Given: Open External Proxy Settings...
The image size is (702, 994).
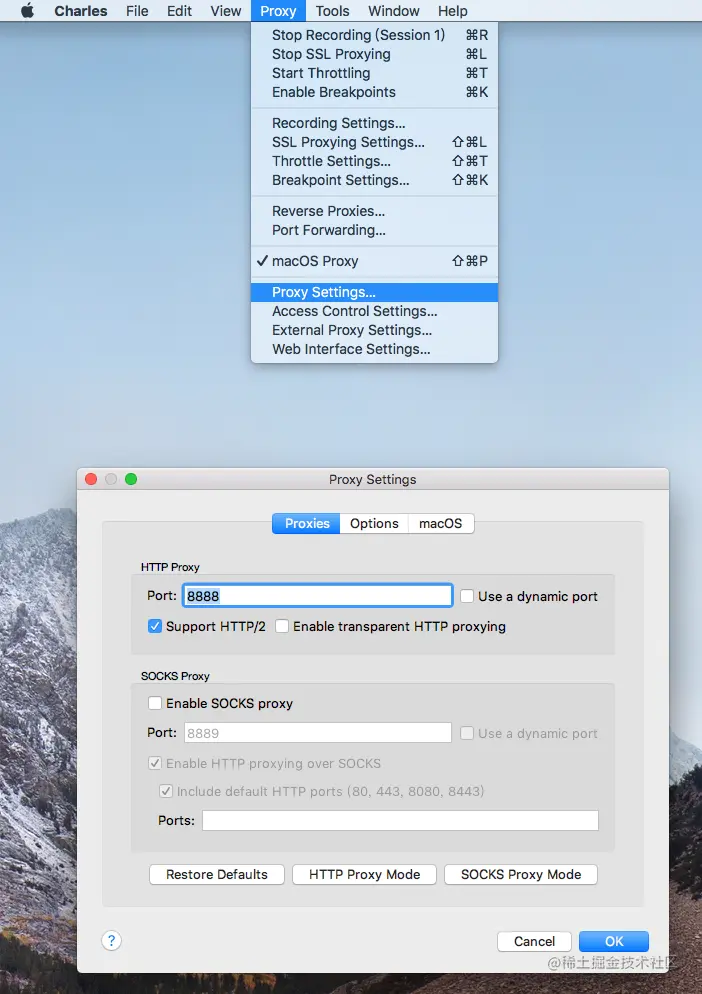Looking at the screenshot, I should 374,330.
